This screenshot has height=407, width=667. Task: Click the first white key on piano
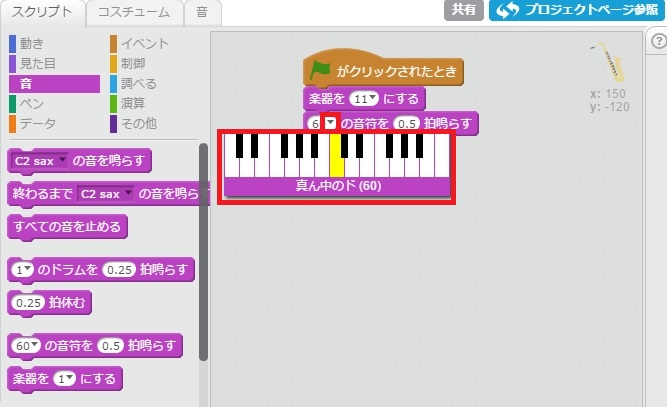(x=231, y=167)
